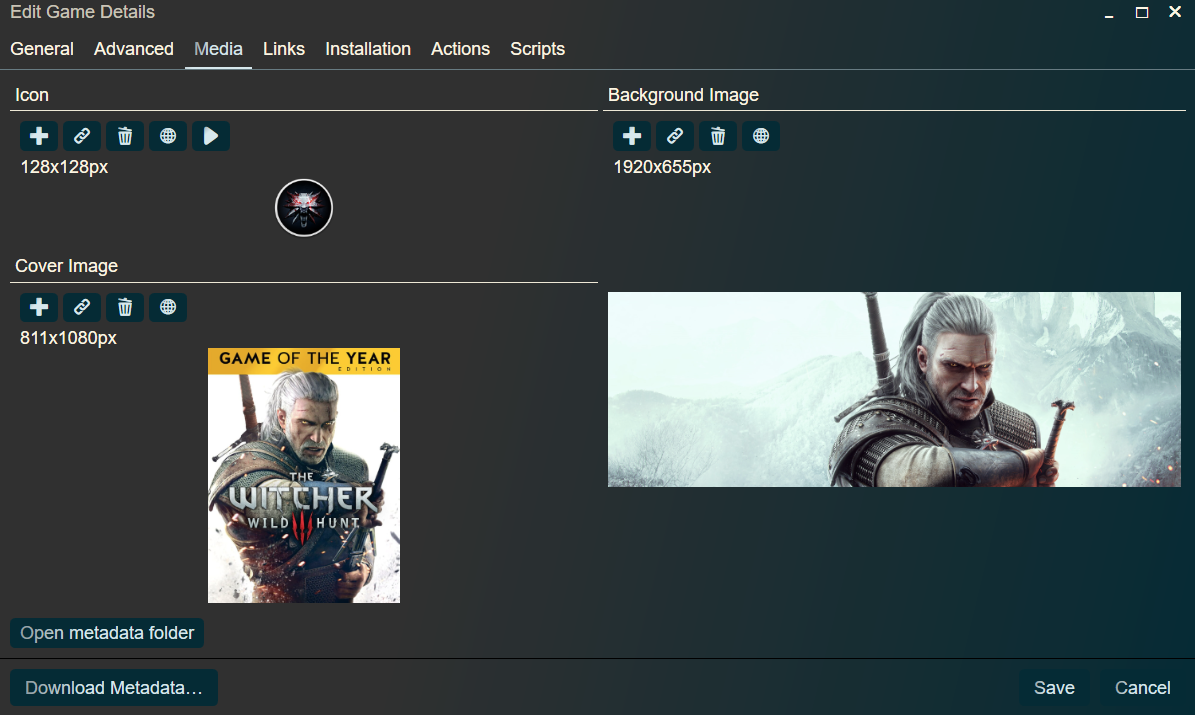
Task: Select the Witcher 3 cover image thumbnail
Action: (303, 475)
